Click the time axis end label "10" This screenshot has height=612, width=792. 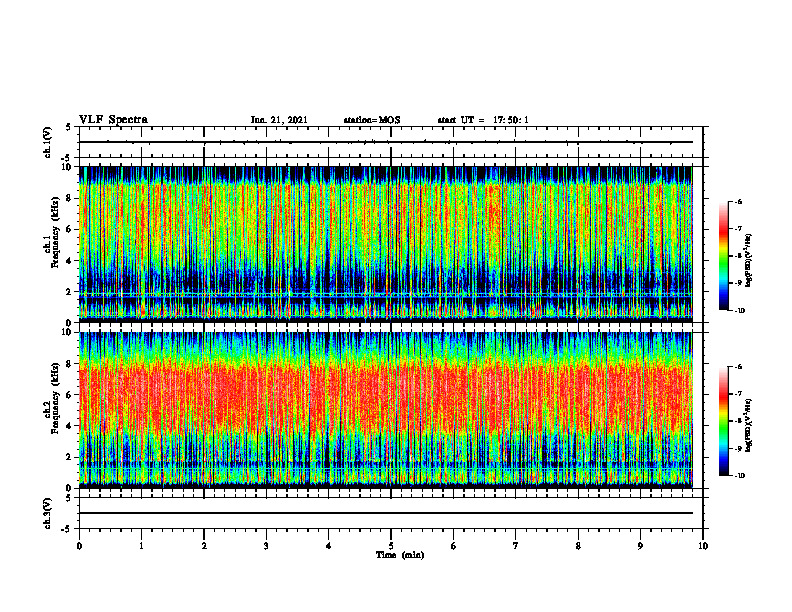tap(703, 546)
